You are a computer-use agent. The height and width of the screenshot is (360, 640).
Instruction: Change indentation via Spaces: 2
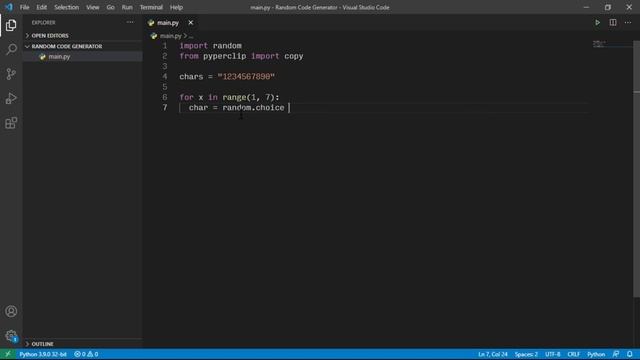click(526, 354)
